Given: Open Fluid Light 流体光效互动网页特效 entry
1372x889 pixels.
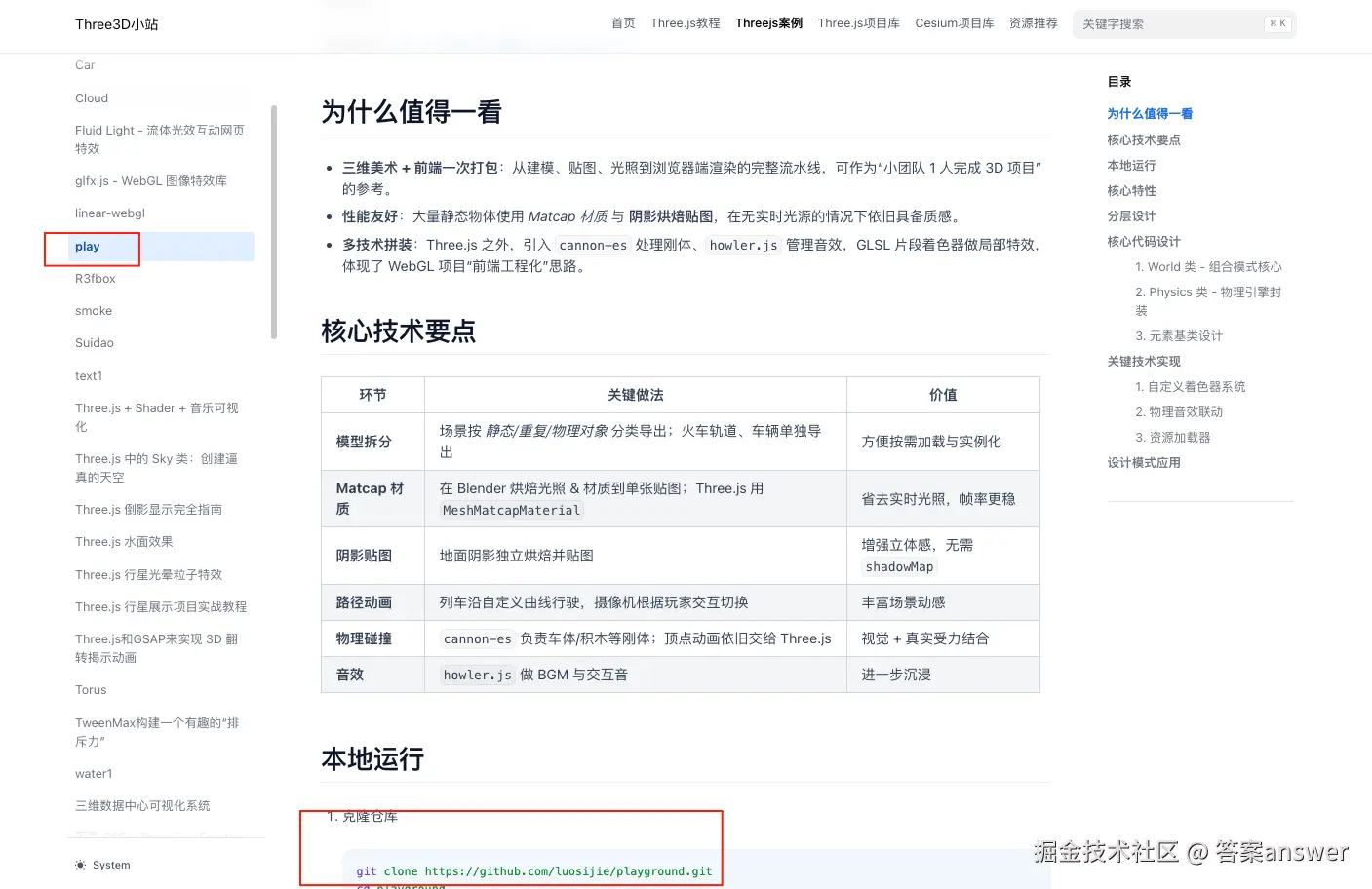Looking at the screenshot, I should pyautogui.click(x=161, y=139).
